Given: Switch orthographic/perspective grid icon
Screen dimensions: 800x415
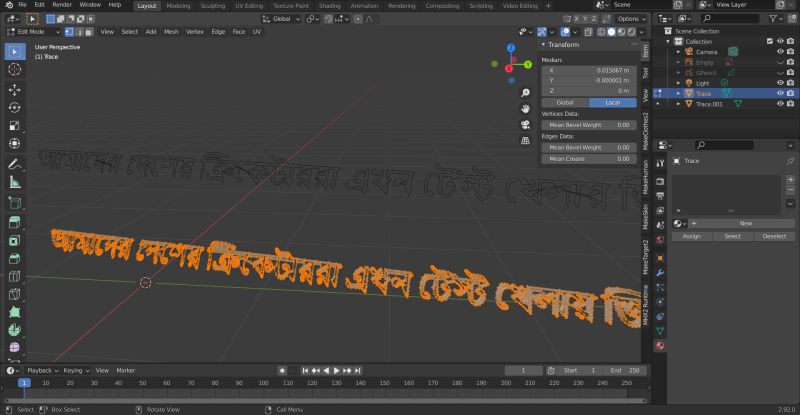Looking at the screenshot, I should 525,140.
